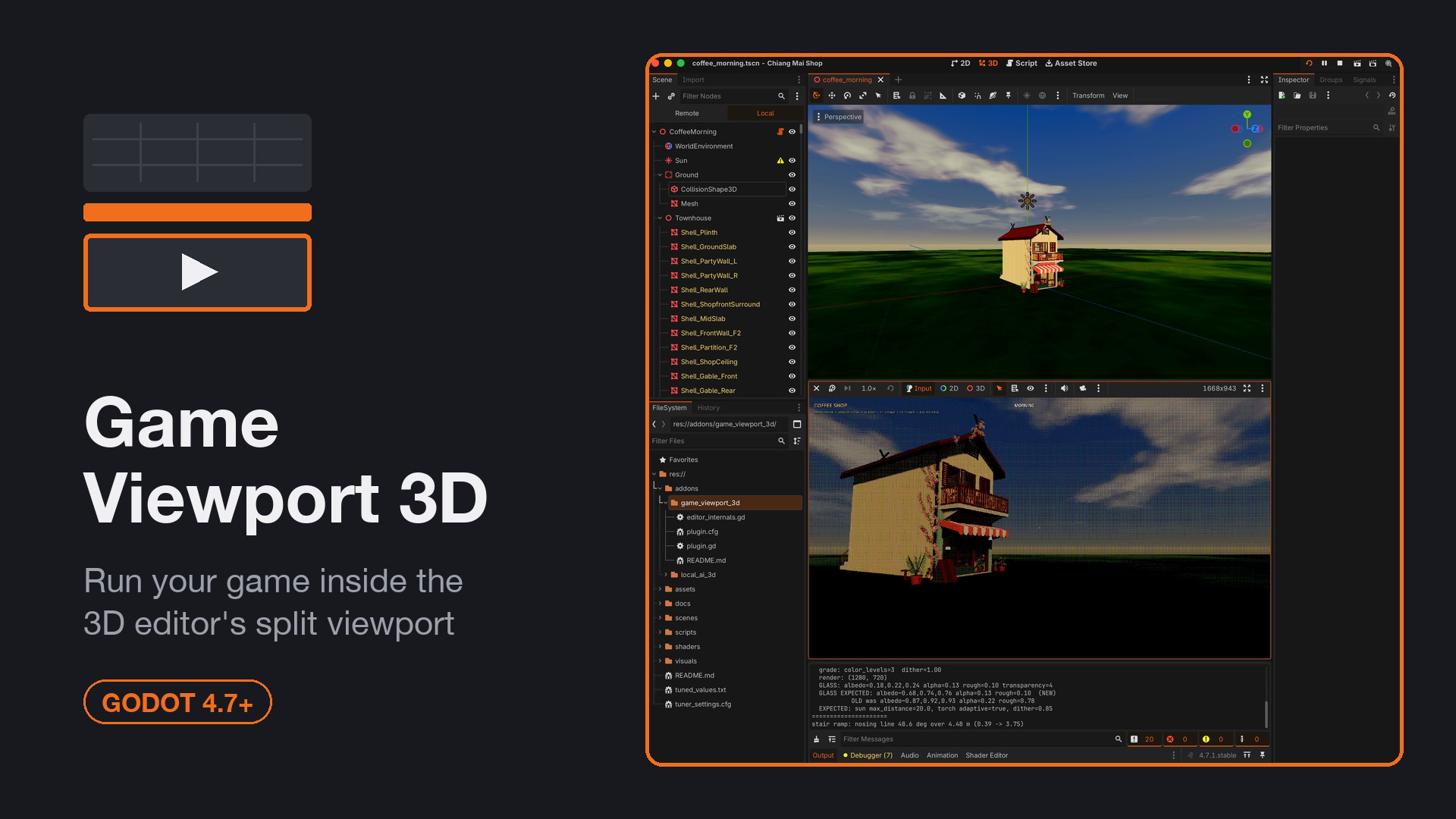The image size is (1456, 819).
Task: Click the Filter Messages field
Action: click(x=982, y=739)
